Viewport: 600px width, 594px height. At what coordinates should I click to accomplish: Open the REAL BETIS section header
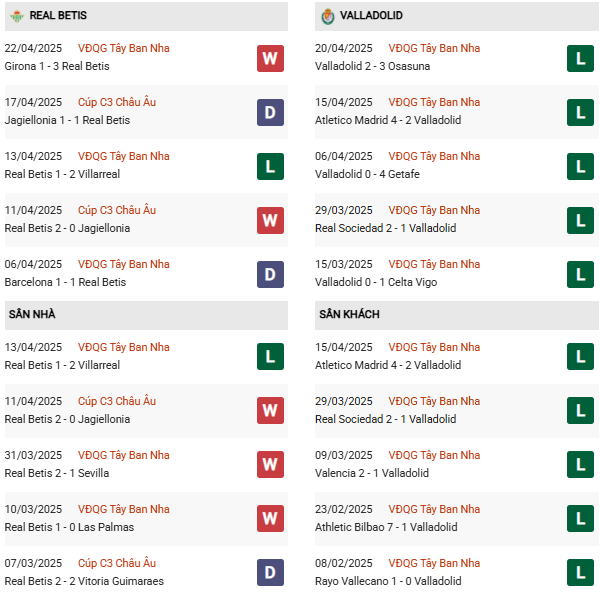(58, 16)
